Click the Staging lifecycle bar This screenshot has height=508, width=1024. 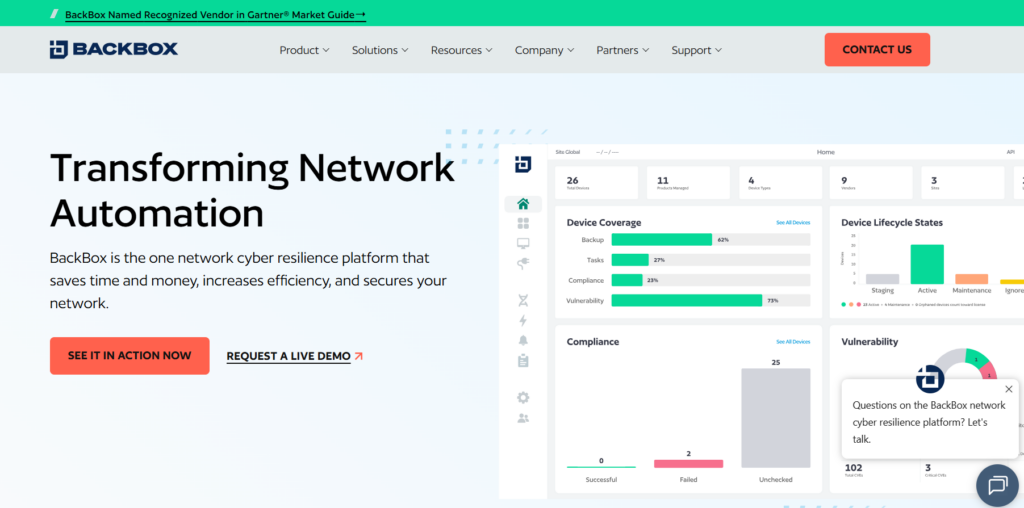coord(882,279)
